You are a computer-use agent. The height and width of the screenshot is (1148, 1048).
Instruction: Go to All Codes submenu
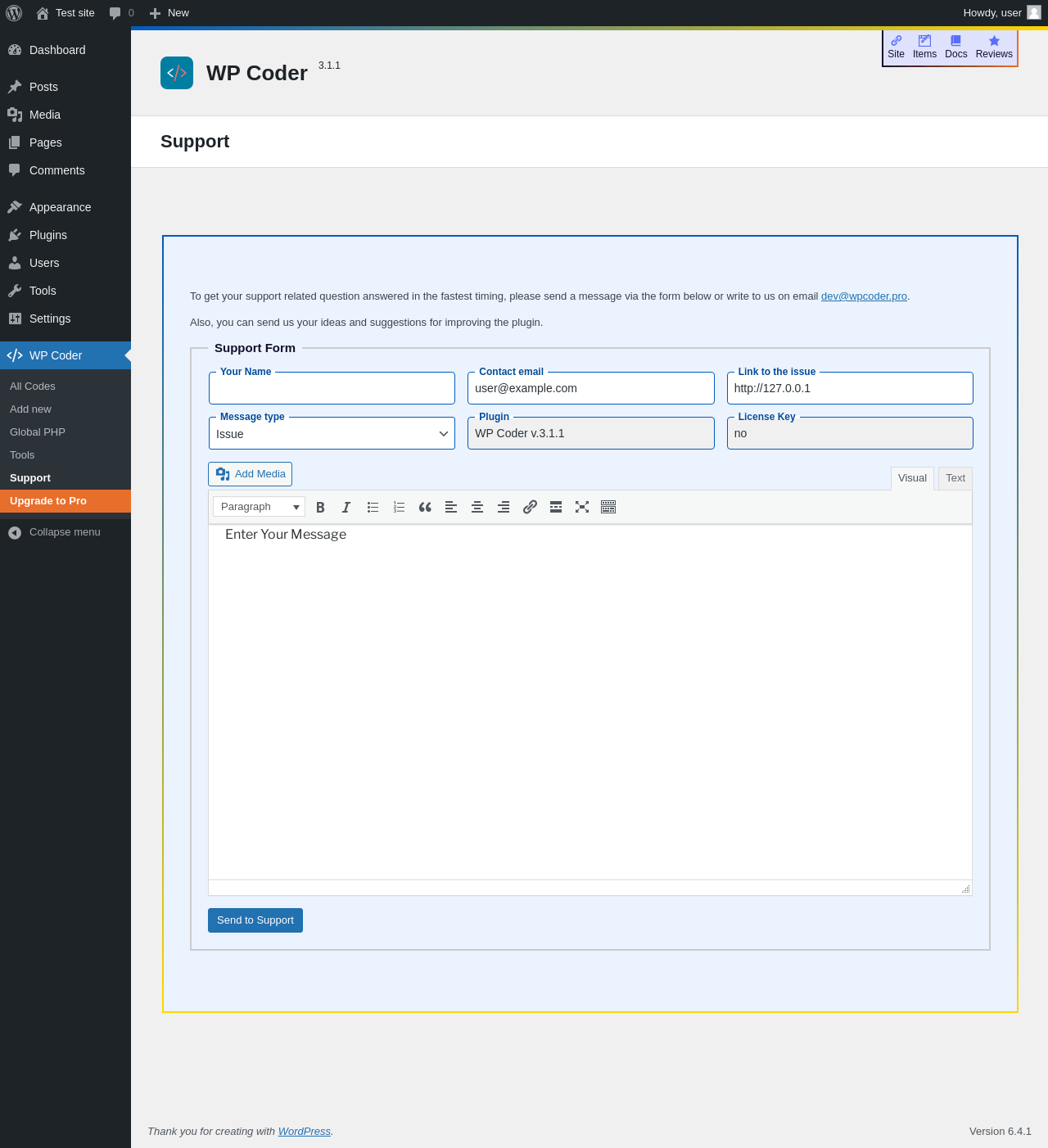click(65, 386)
